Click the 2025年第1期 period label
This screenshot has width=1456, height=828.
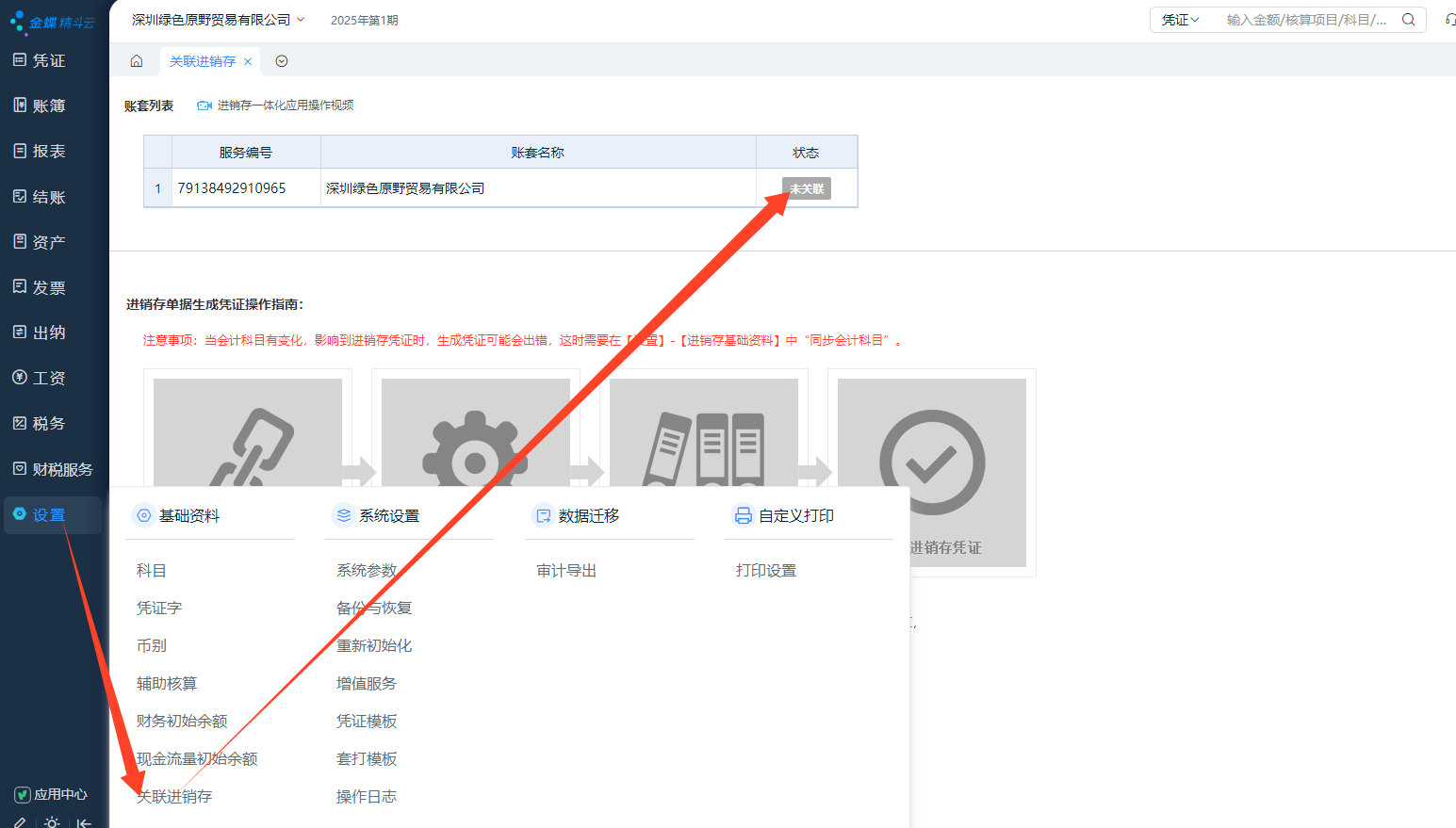pos(365,20)
